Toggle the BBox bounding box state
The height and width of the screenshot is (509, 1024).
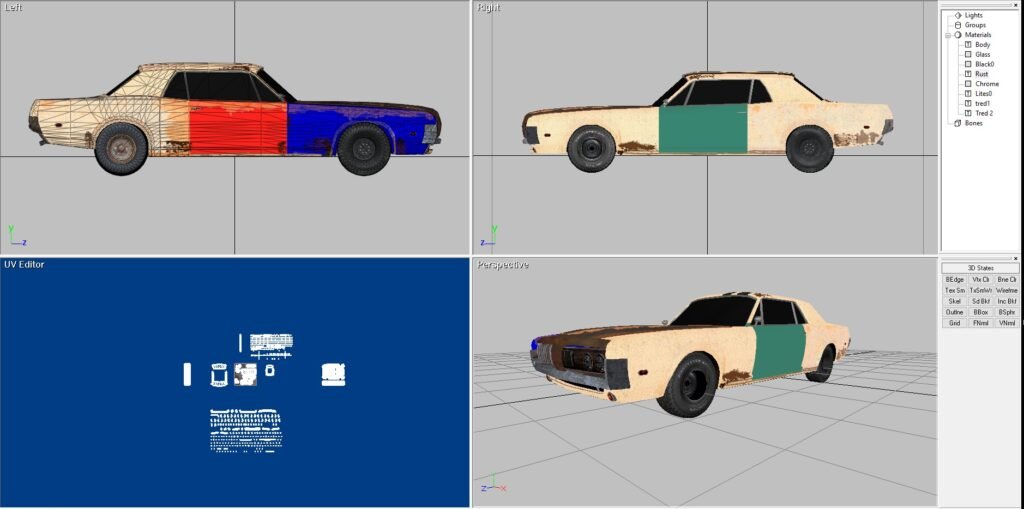click(981, 312)
